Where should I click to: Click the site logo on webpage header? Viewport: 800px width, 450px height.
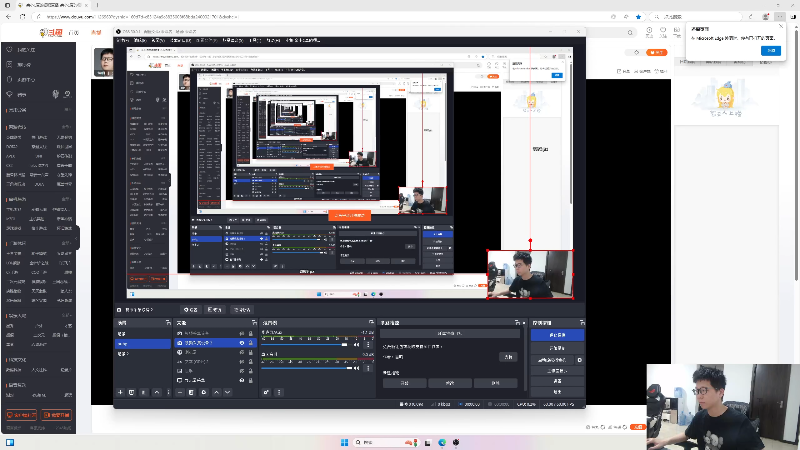tap(51, 33)
